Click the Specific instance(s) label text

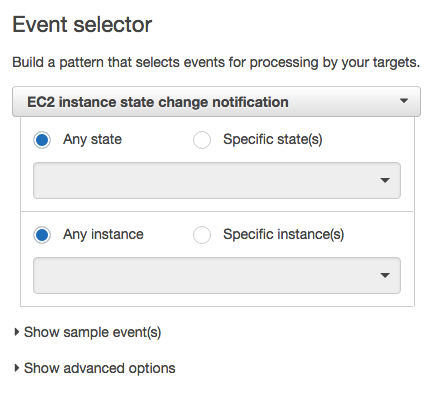click(x=283, y=235)
